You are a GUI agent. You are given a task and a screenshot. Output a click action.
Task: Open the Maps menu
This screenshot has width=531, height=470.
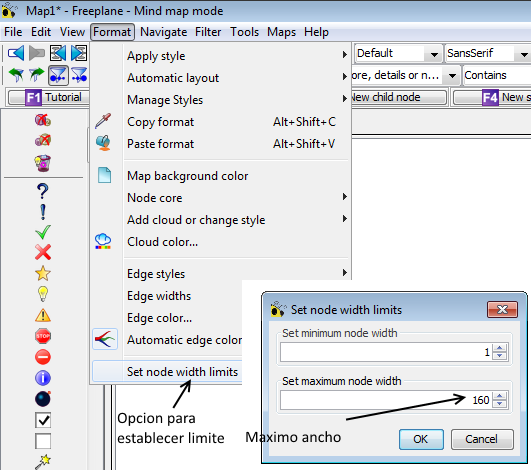(x=281, y=32)
